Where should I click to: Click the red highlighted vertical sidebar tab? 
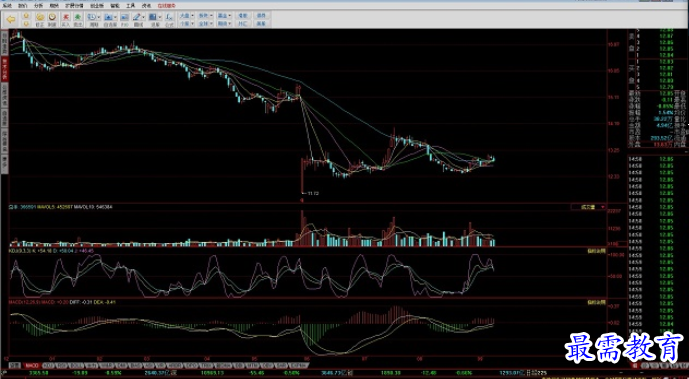coord(5,69)
